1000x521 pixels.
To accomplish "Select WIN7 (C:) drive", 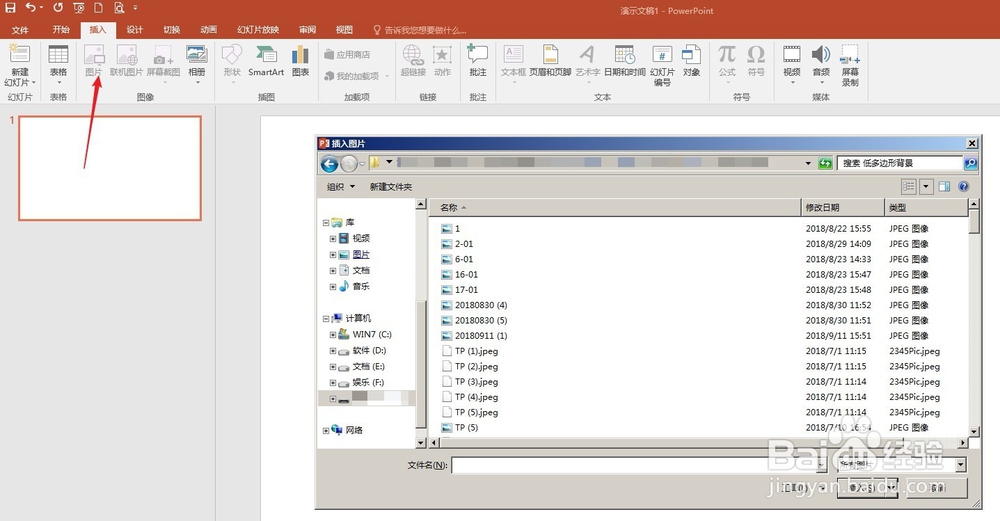I will [x=372, y=334].
